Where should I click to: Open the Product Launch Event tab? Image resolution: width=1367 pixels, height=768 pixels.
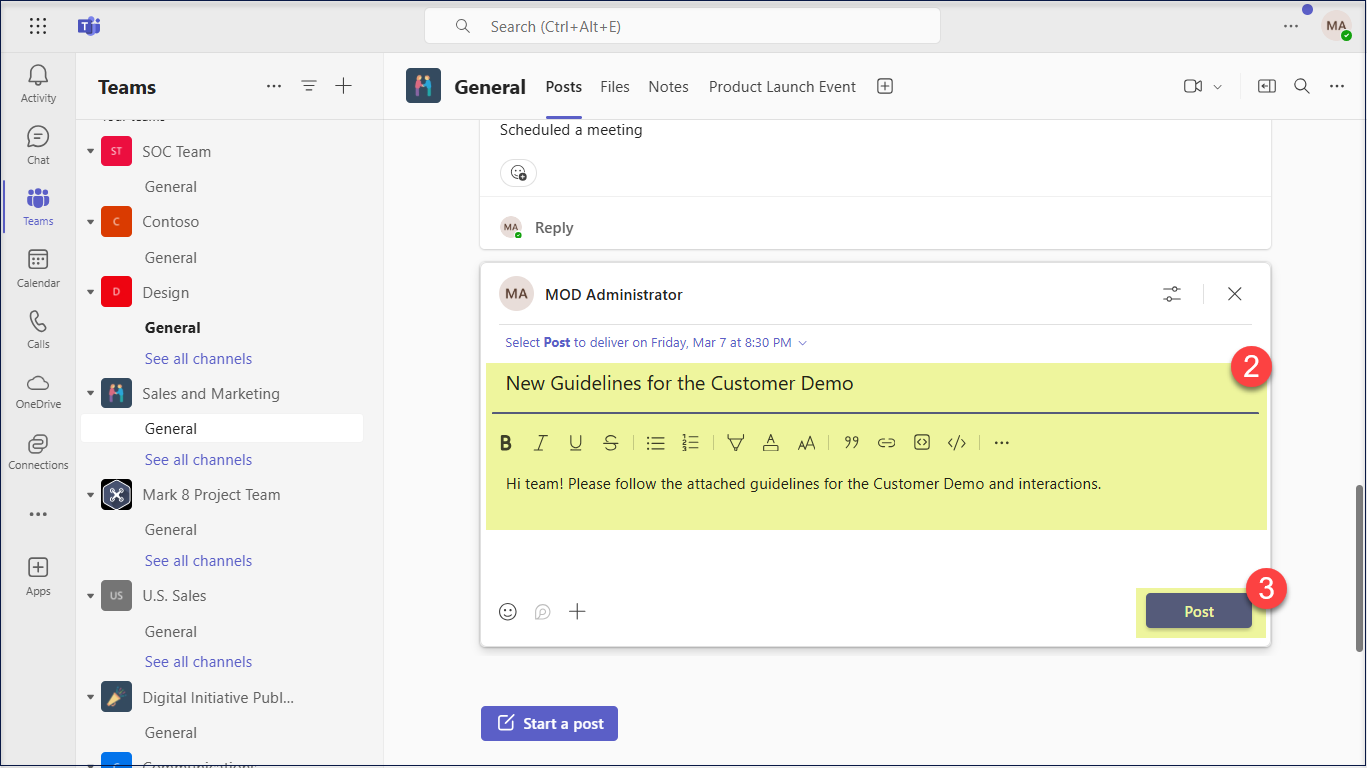click(x=782, y=87)
